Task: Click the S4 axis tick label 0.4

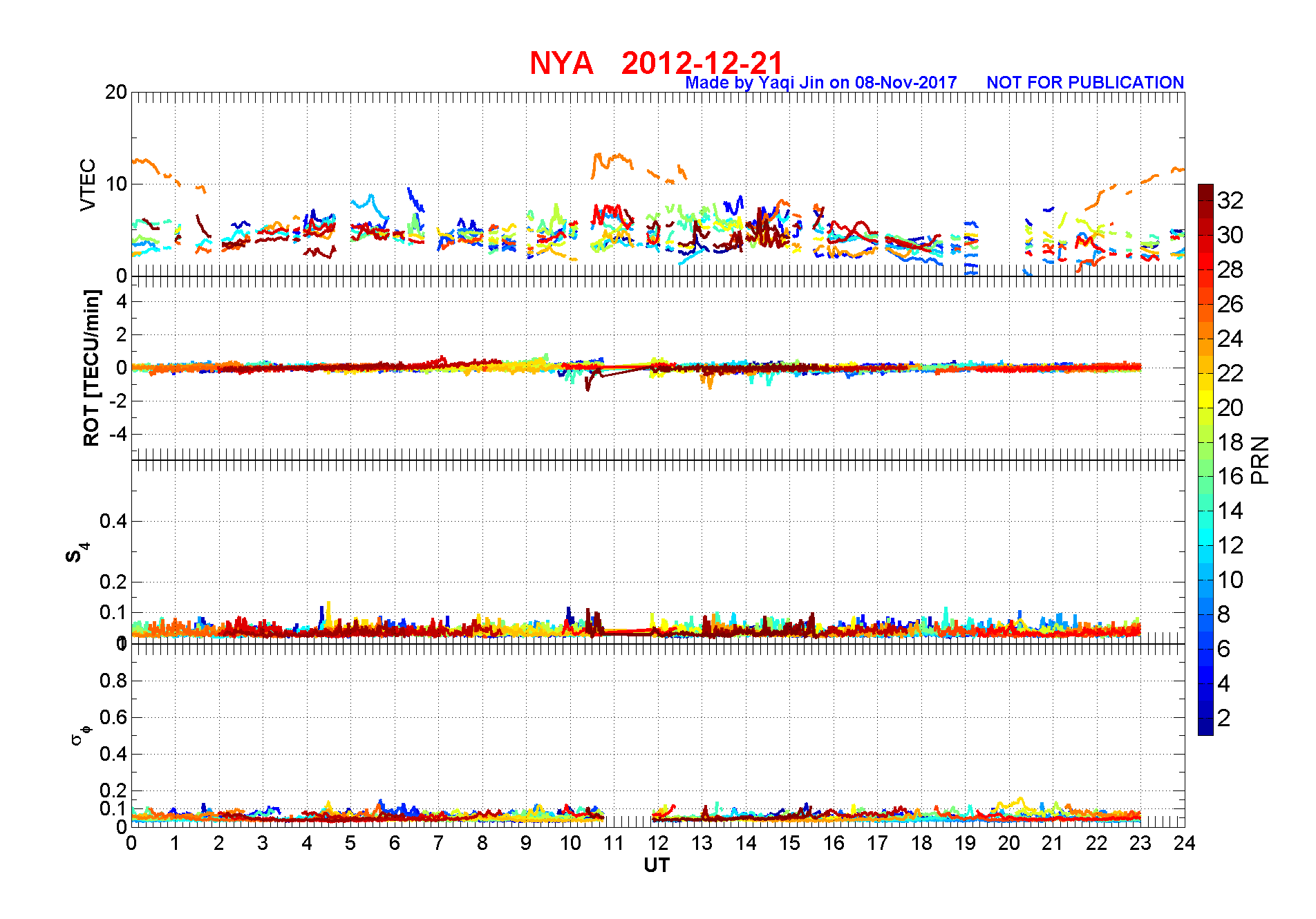Action: click(x=113, y=521)
